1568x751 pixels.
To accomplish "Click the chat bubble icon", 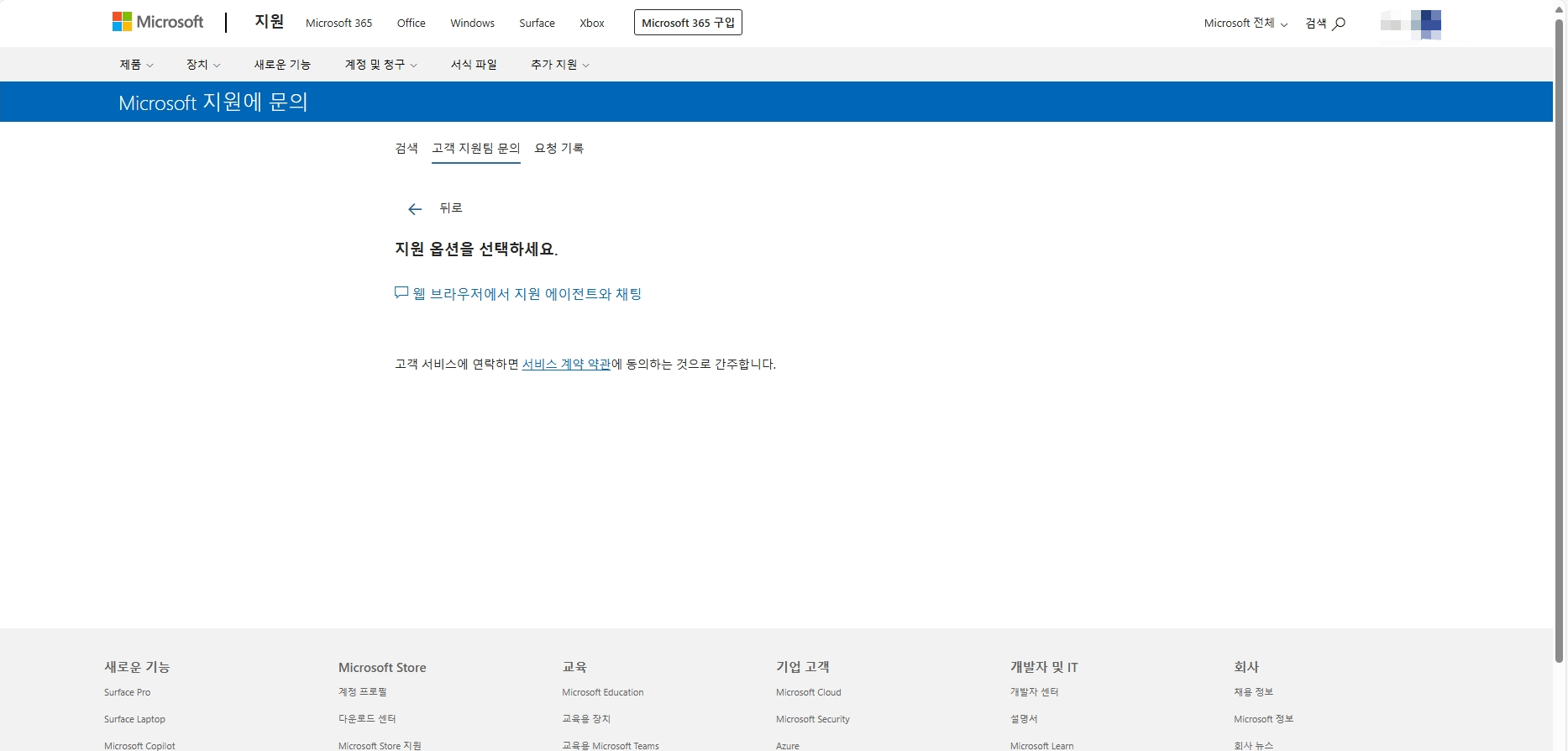I will coord(401,292).
